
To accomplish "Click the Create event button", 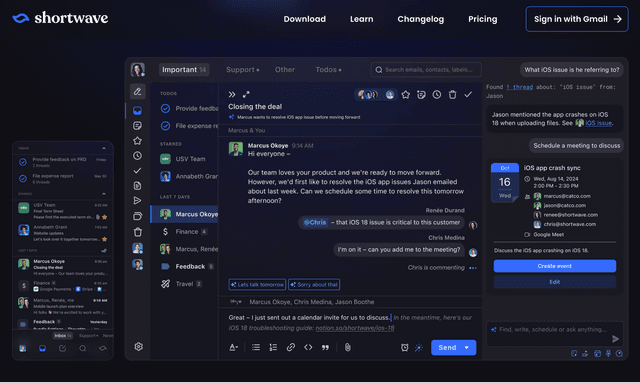I will coord(555,266).
